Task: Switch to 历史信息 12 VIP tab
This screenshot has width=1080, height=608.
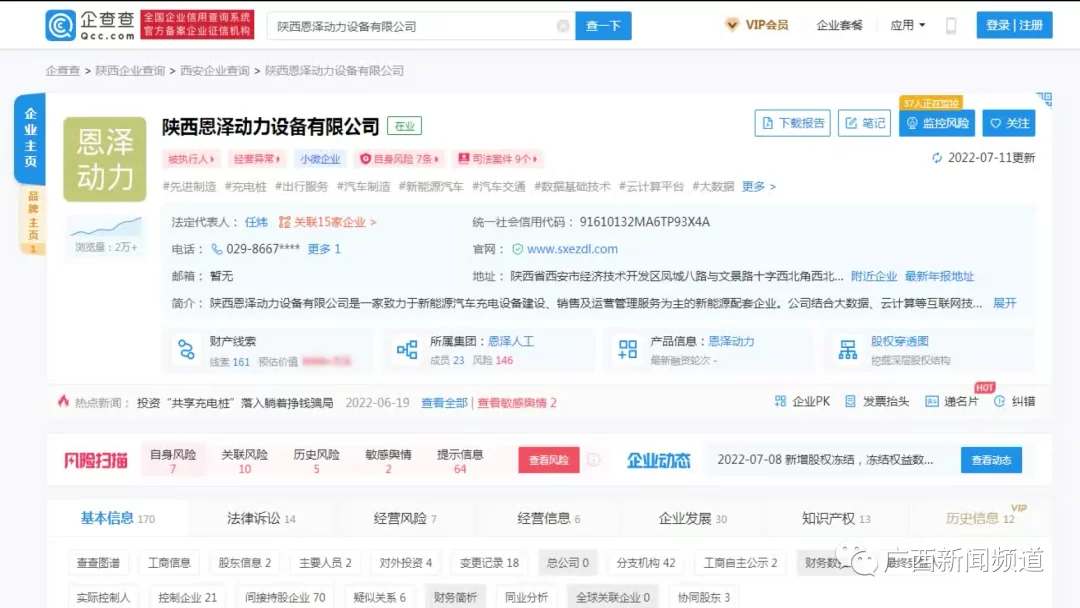Action: (x=980, y=518)
